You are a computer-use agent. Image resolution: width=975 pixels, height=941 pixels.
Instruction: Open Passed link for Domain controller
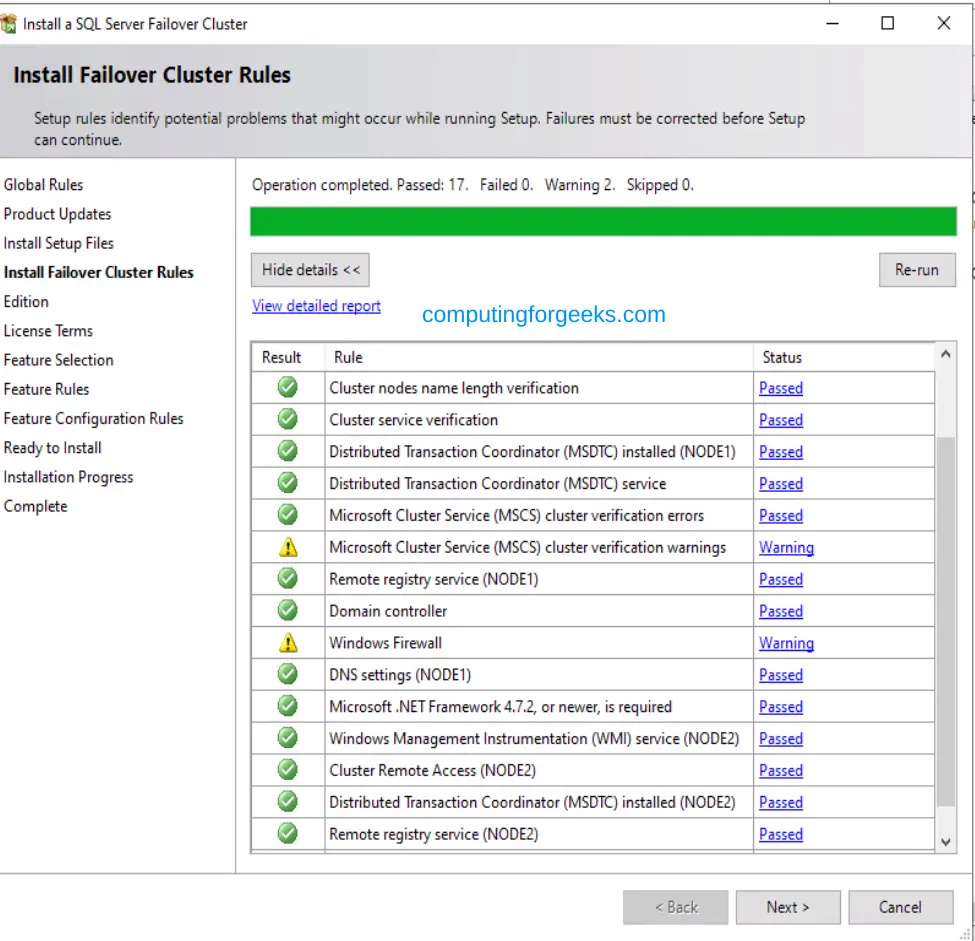click(781, 611)
